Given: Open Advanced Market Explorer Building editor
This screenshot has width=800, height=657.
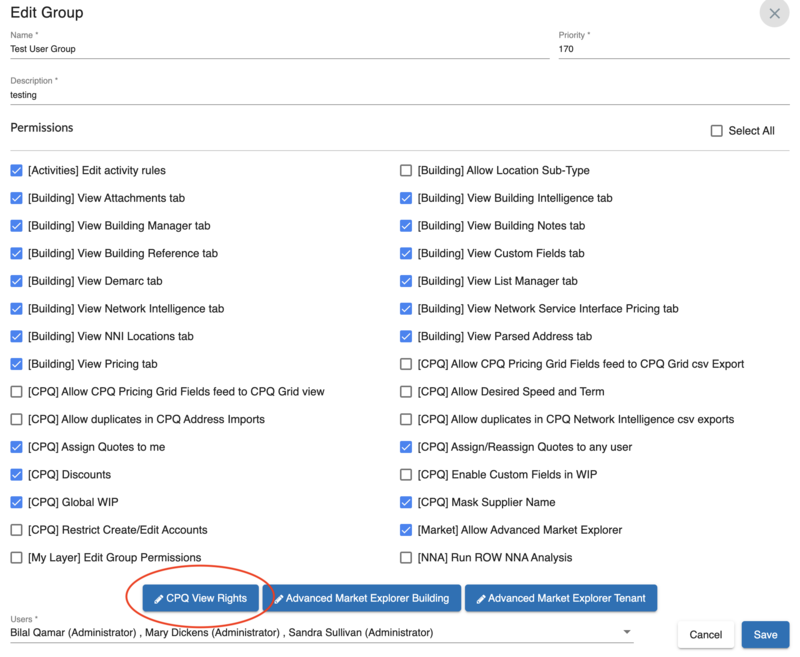Looking at the screenshot, I should 362,598.
